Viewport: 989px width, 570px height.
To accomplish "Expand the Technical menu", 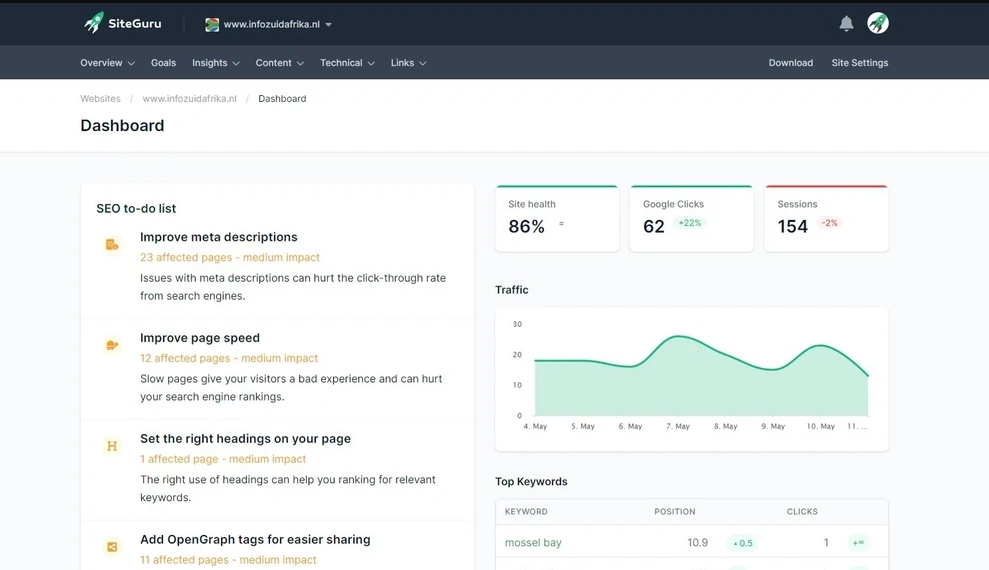I will point(347,62).
